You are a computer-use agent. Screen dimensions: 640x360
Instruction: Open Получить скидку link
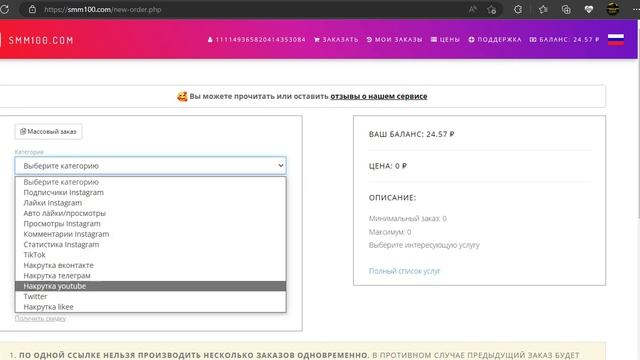[40, 318]
